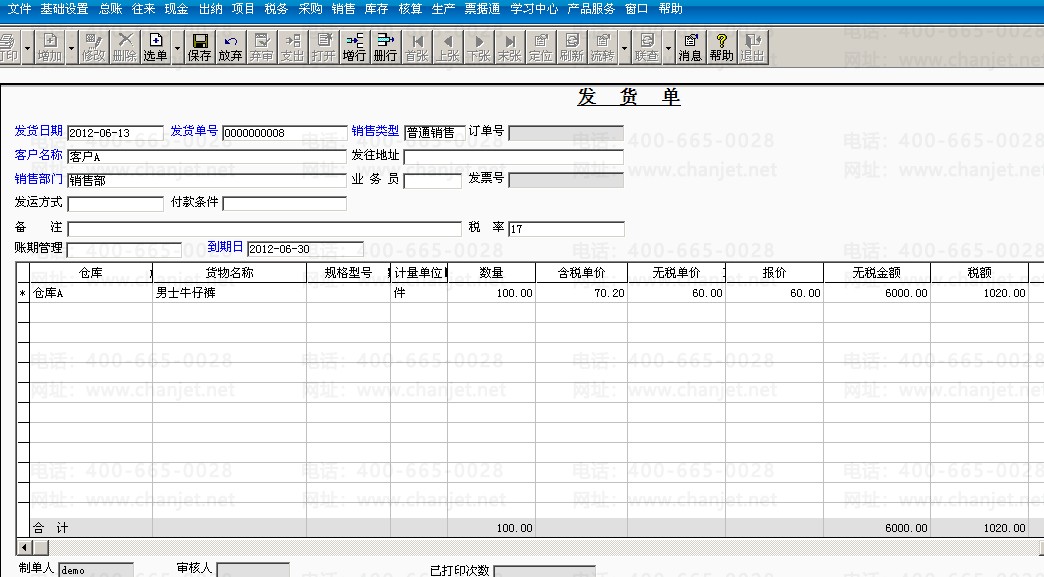Open the 文件 menu
Image resolution: width=1044 pixels, height=577 pixels.
pyautogui.click(x=19, y=9)
